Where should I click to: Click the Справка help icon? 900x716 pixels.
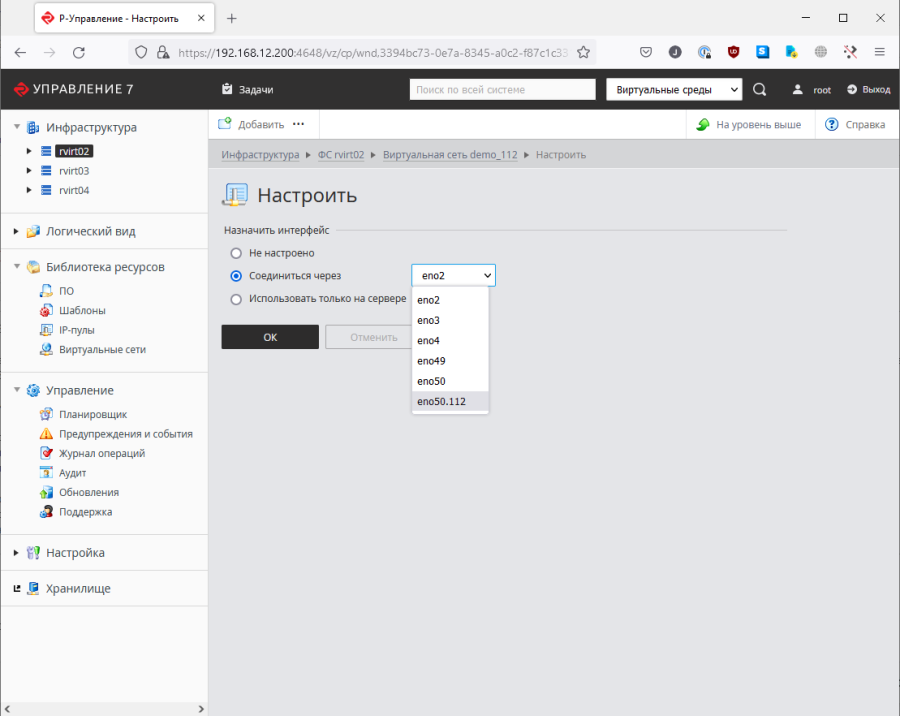[831, 125]
